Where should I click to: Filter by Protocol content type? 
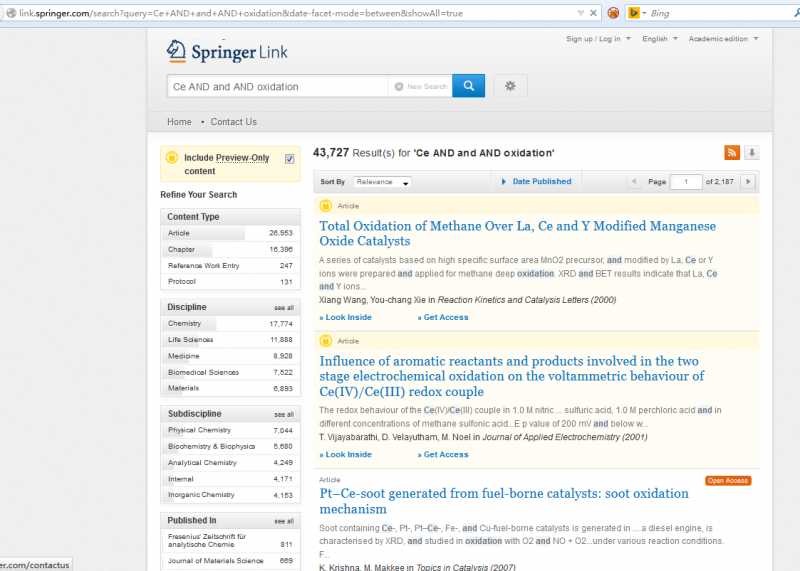(x=230, y=281)
